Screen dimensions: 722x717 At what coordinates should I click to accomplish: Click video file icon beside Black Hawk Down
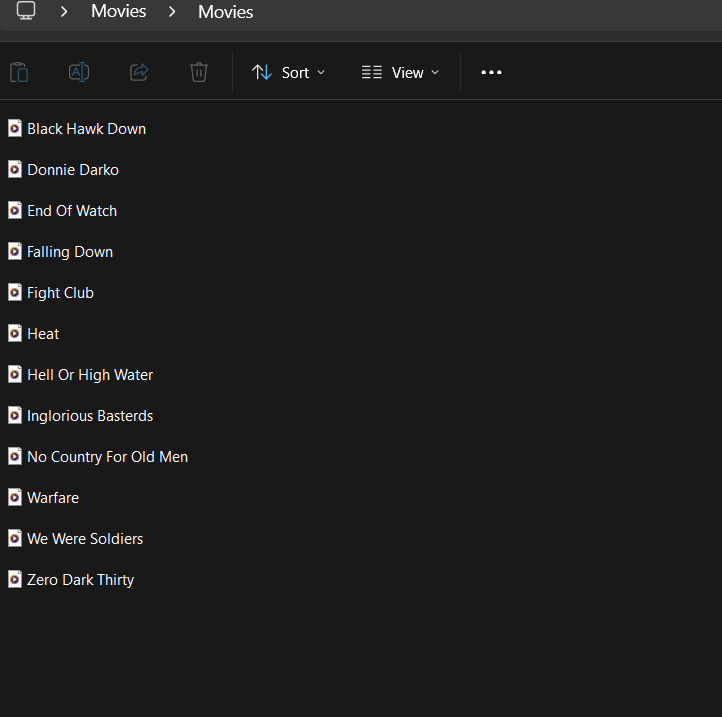[x=15, y=128]
